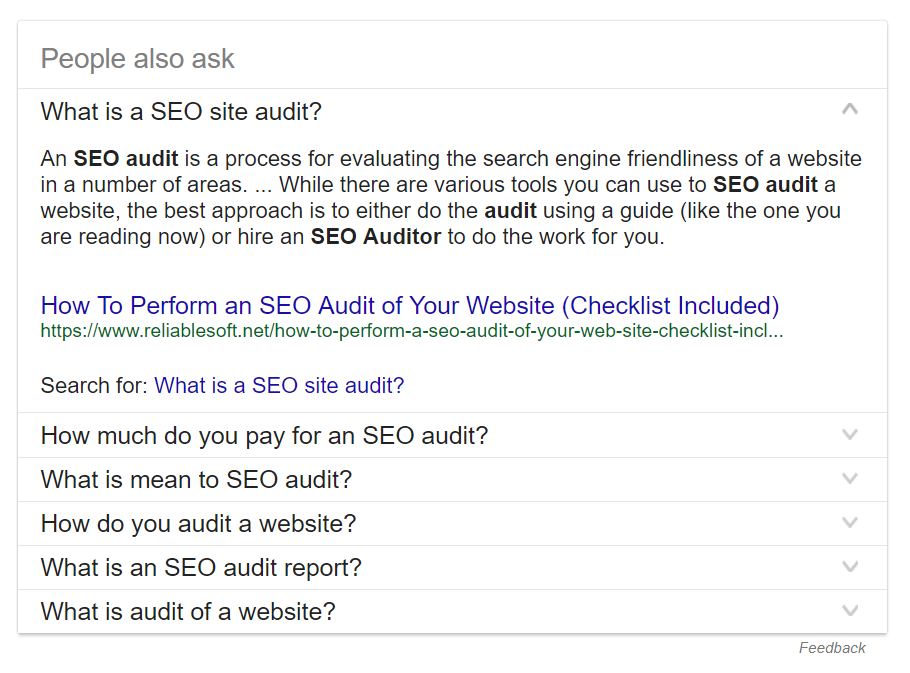The image size is (910, 673).
Task: Expand 'How much do you pay for an SEO audit?'
Action: [264, 436]
